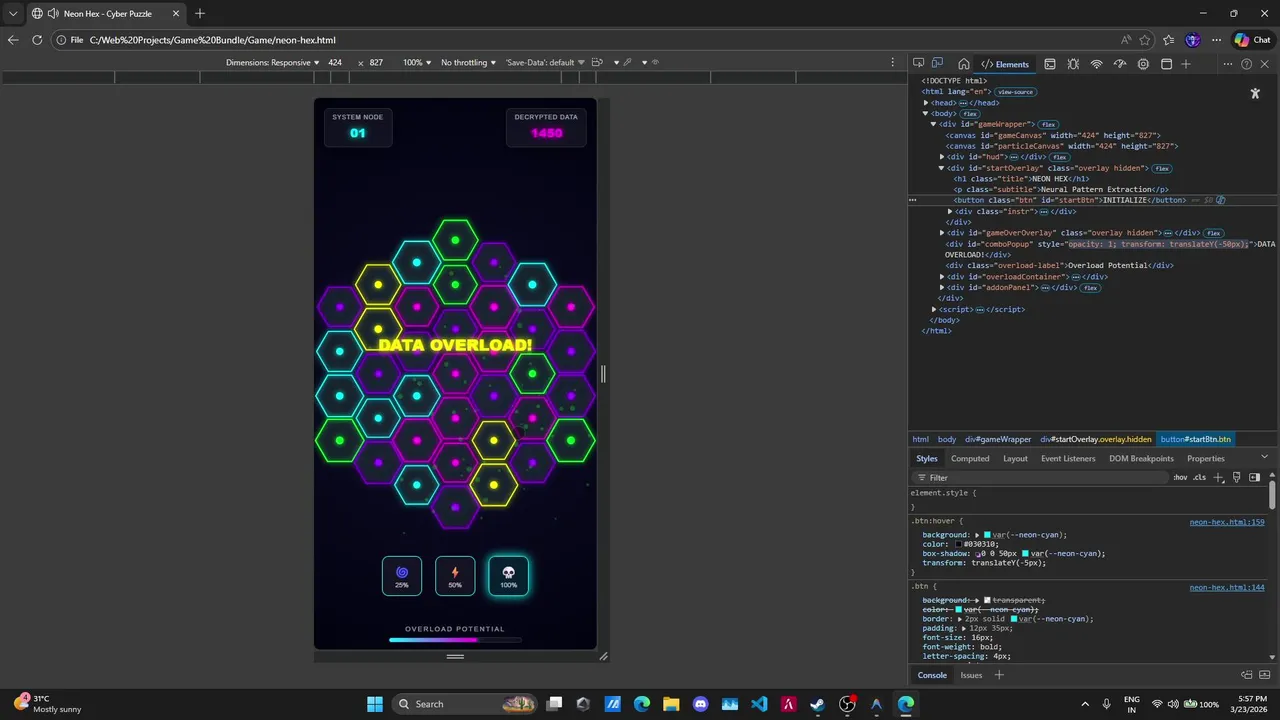The width and height of the screenshot is (1280, 720).
Task: Open more device toolbar options menu
Action: (x=892, y=62)
